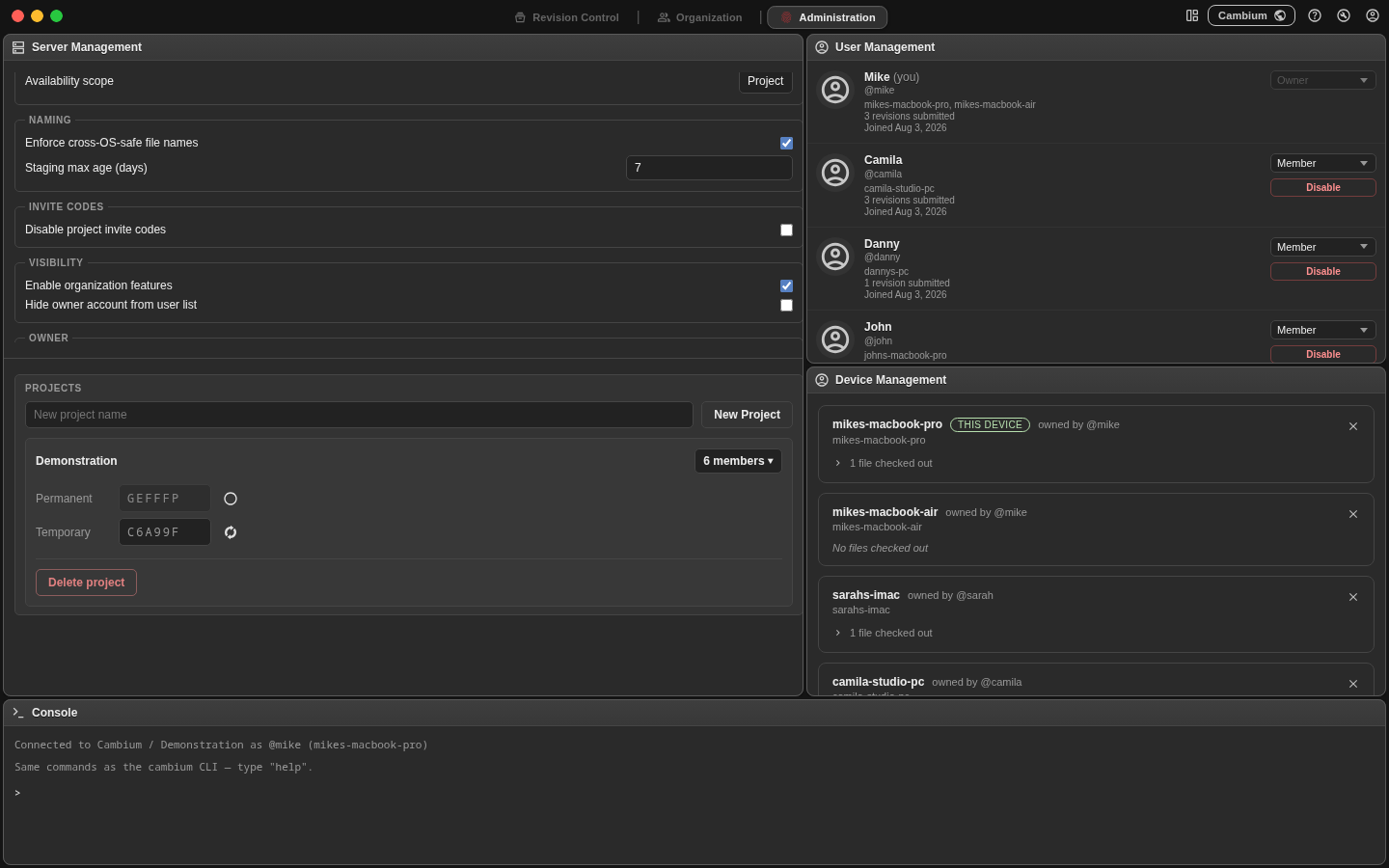
Task: Disable Danny's account
Action: pyautogui.click(x=1322, y=271)
